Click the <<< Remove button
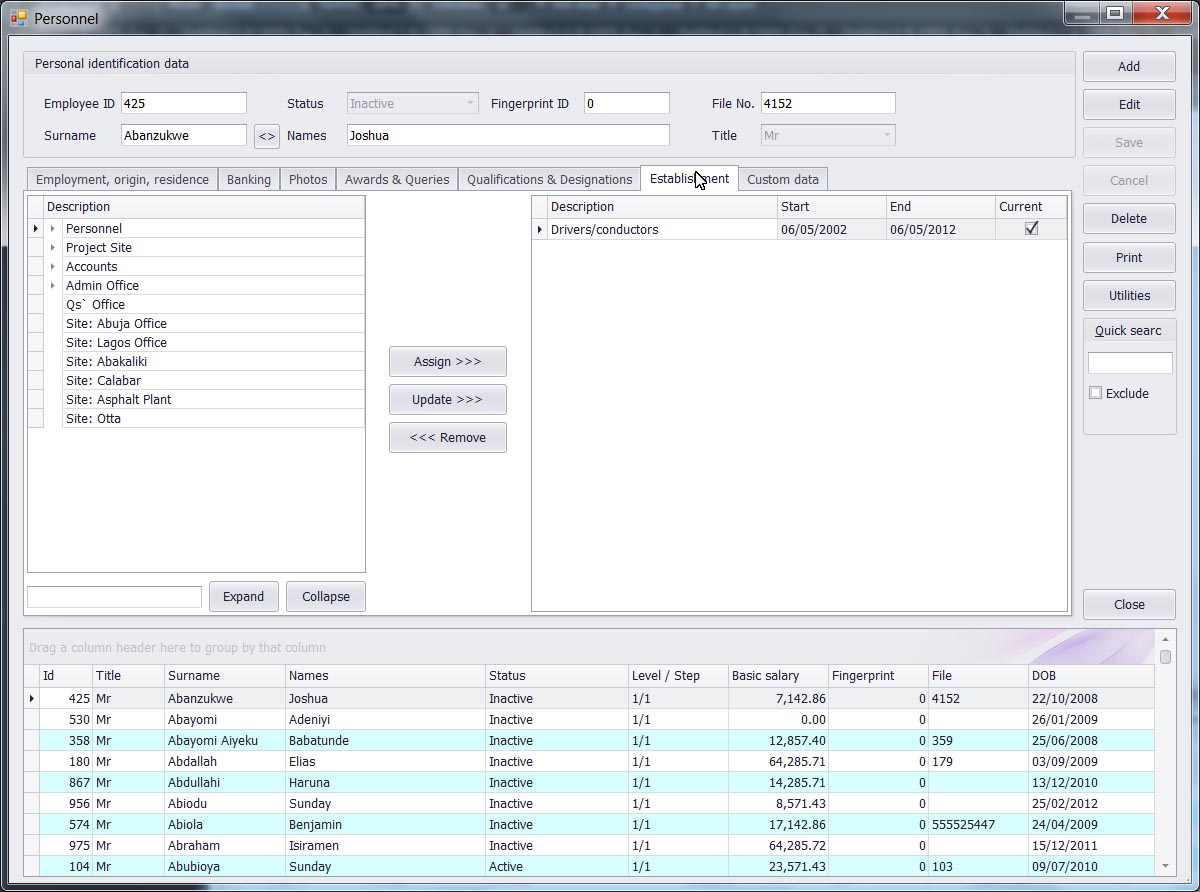This screenshot has width=1200, height=892. coord(447,437)
